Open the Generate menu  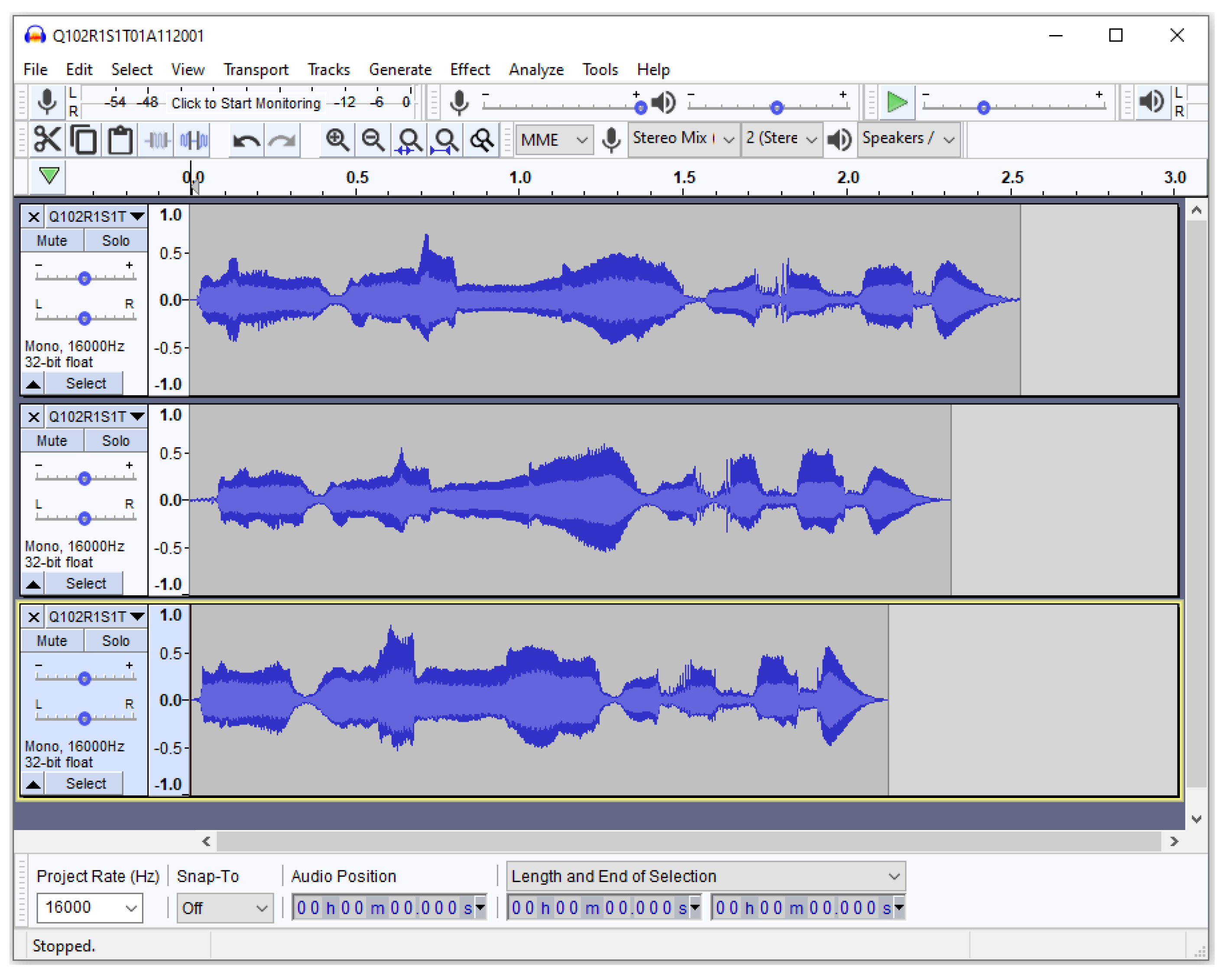click(399, 70)
